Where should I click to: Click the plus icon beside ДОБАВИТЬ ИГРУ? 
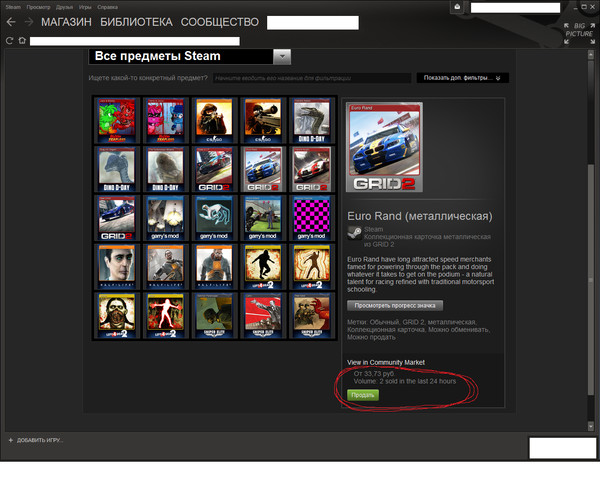tap(11, 440)
